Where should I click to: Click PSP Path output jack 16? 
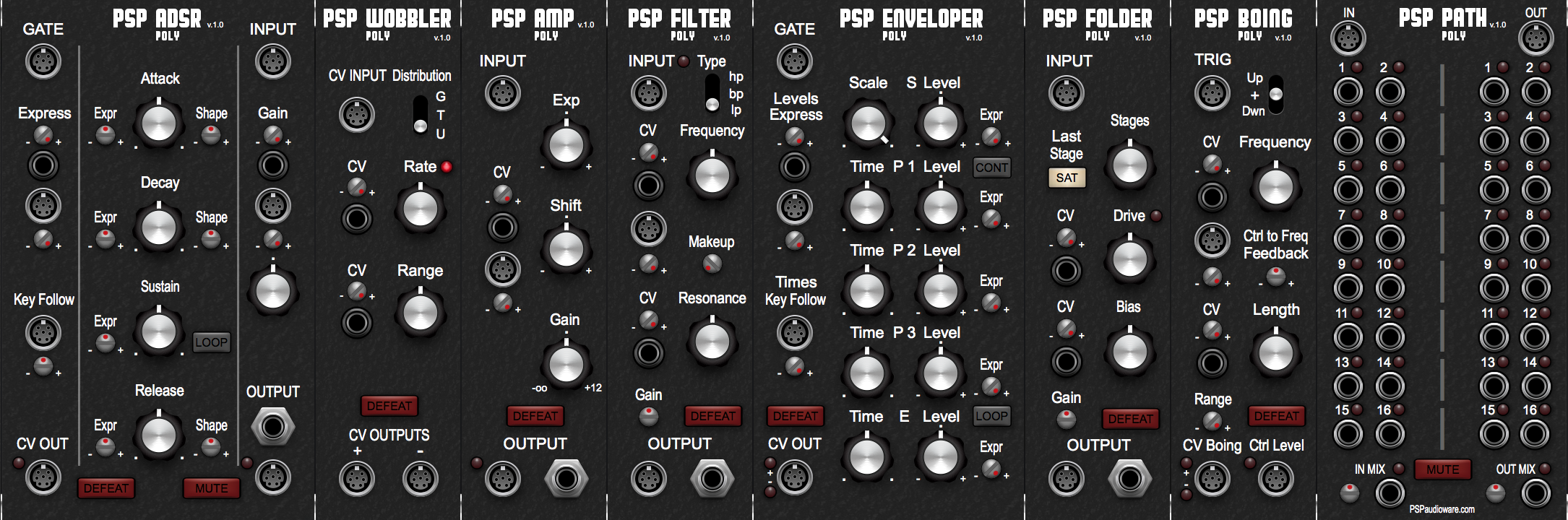click(1536, 434)
